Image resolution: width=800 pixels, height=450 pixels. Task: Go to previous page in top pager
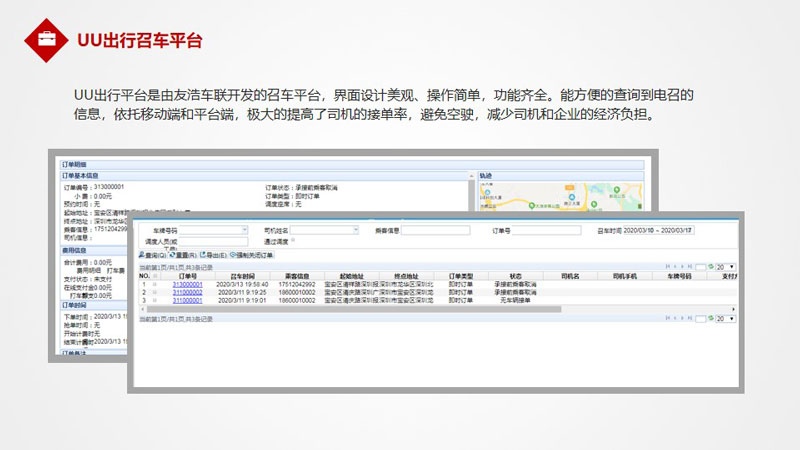tap(675, 267)
